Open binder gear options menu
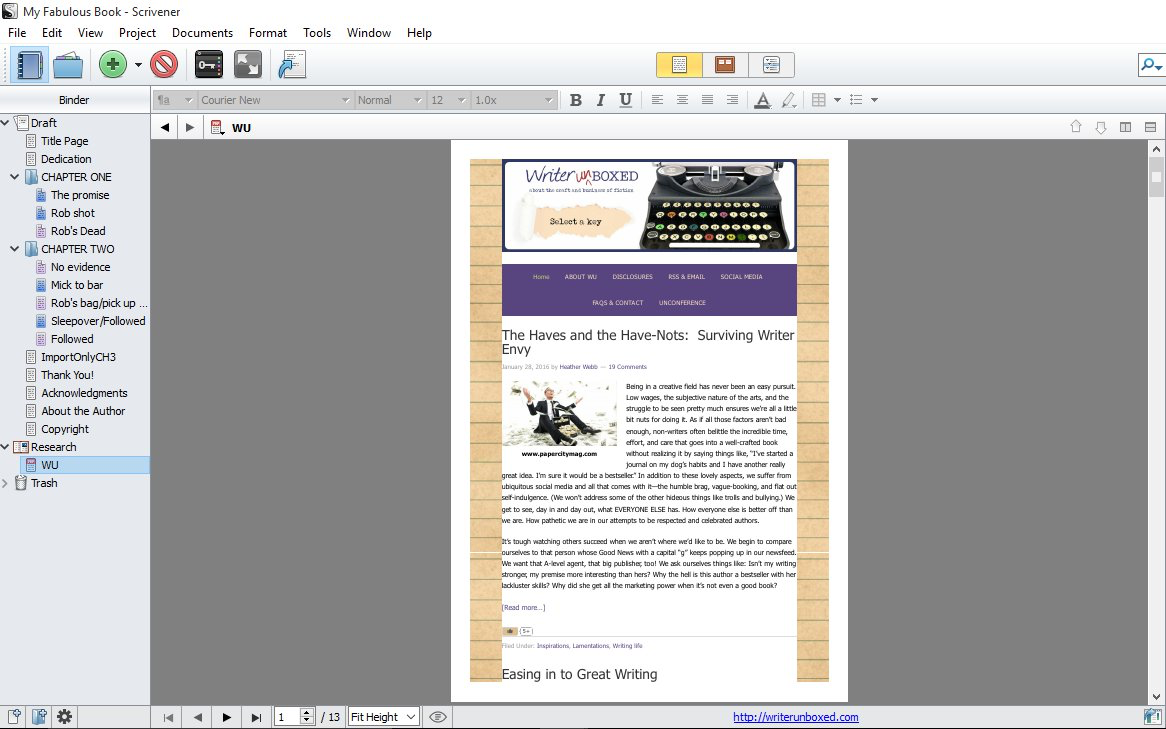The image size is (1166, 729). coord(65,716)
